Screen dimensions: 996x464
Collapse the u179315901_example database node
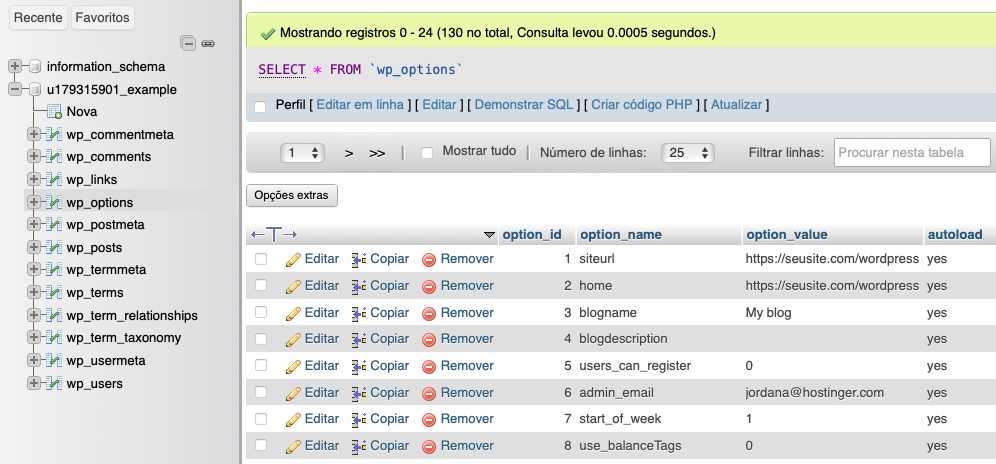pyautogui.click(x=15, y=89)
